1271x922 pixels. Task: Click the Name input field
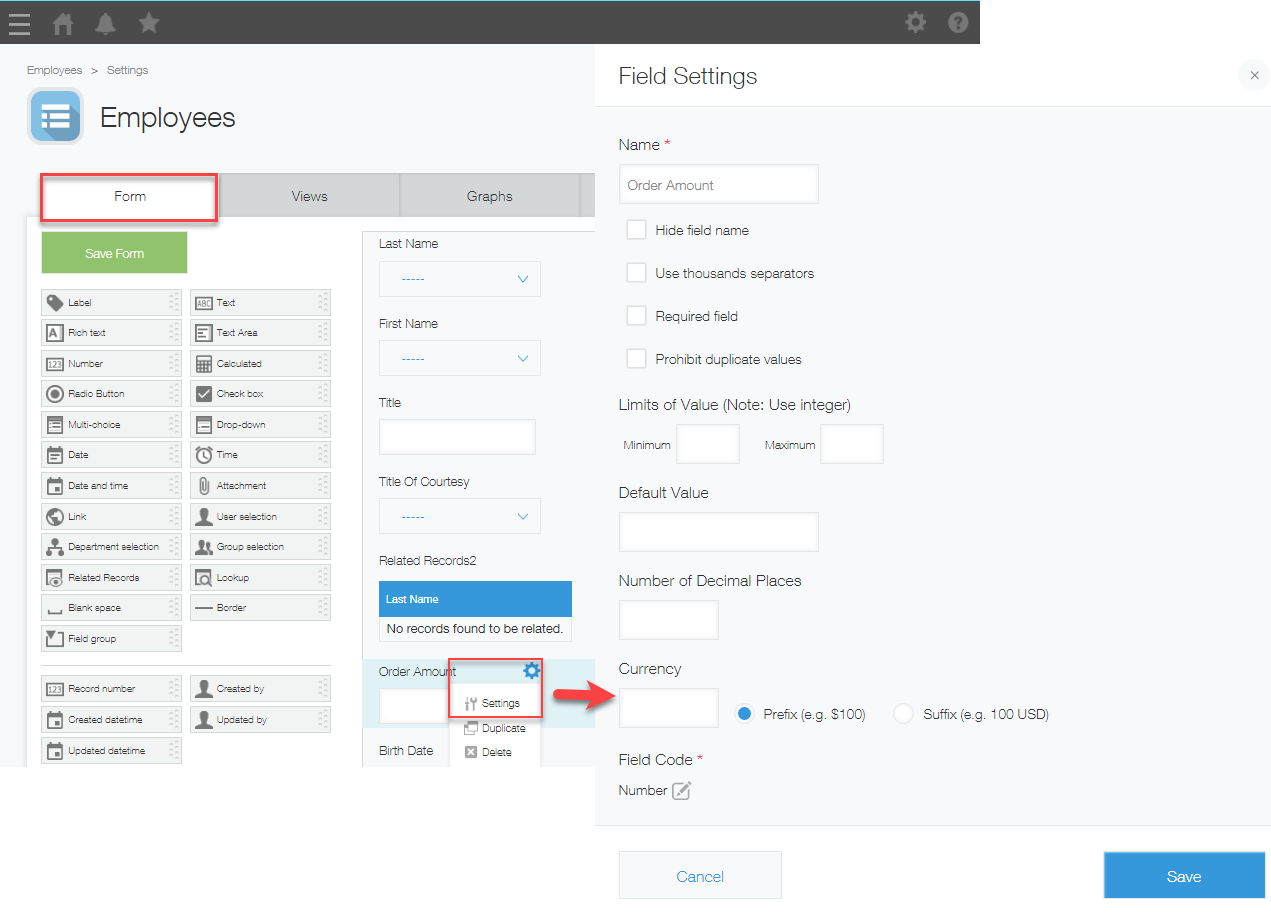(718, 184)
